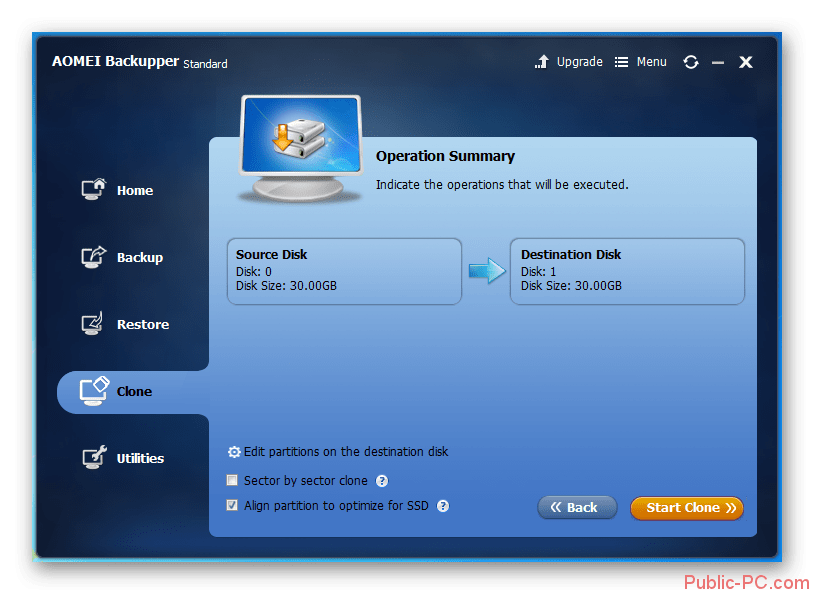This screenshot has height=594, width=814.
Task: Click the Menu list icon
Action: pyautogui.click(x=621, y=62)
